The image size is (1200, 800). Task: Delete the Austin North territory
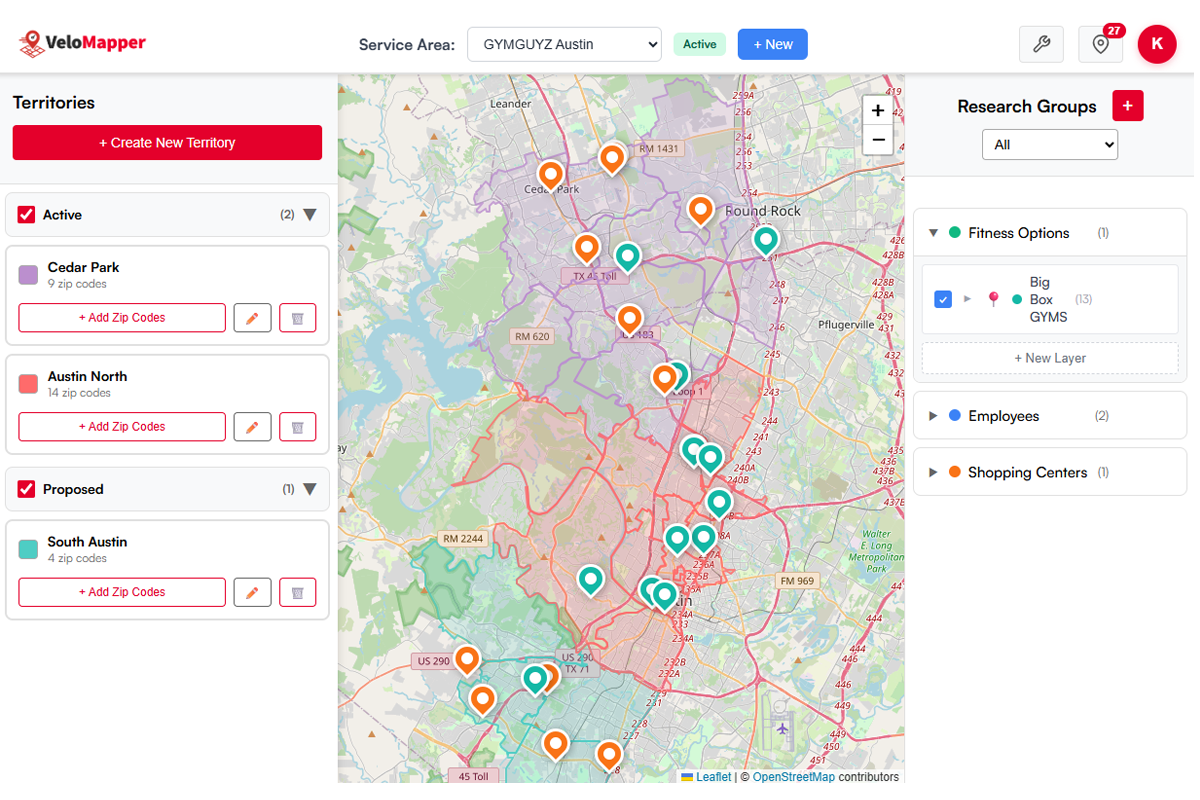(x=297, y=427)
